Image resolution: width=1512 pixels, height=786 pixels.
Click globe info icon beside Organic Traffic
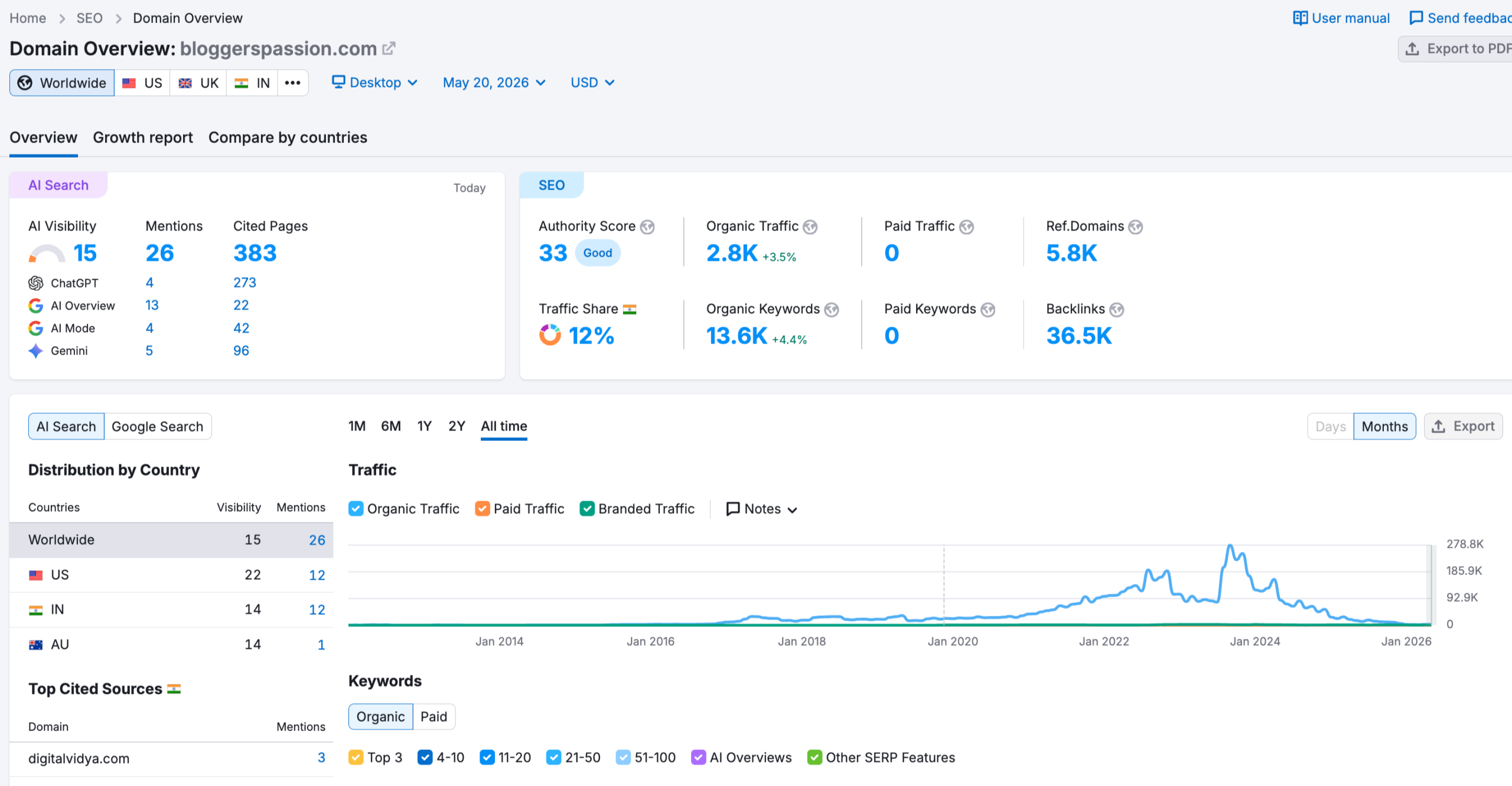click(x=810, y=227)
